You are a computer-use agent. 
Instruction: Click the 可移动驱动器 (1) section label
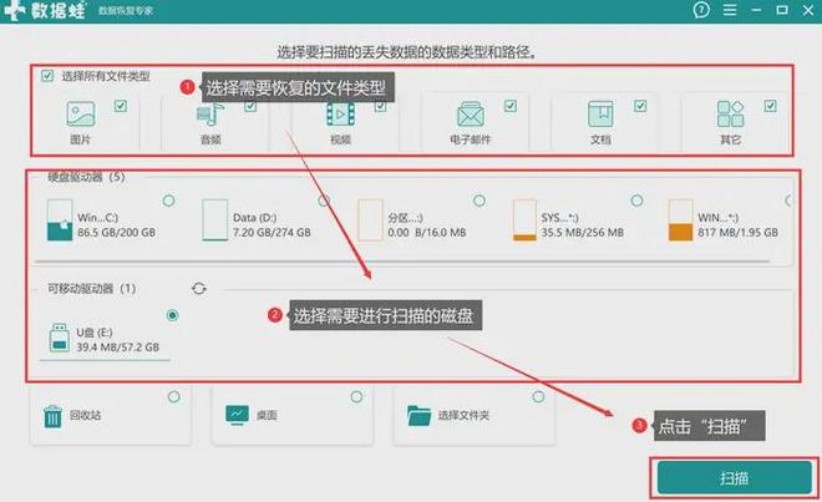click(x=92, y=289)
